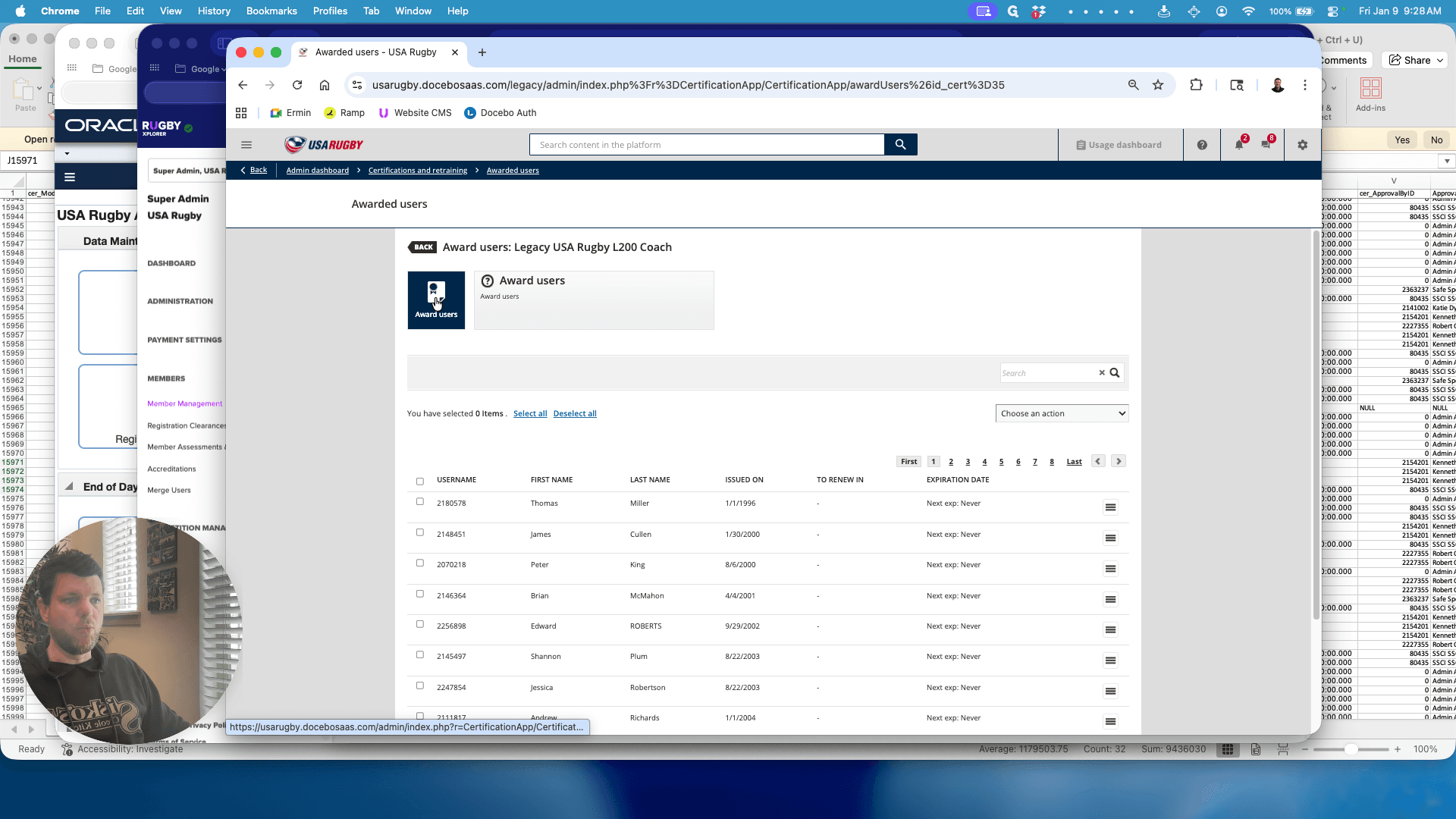Open the chat messages icon
1456x819 pixels.
[x=1266, y=145]
